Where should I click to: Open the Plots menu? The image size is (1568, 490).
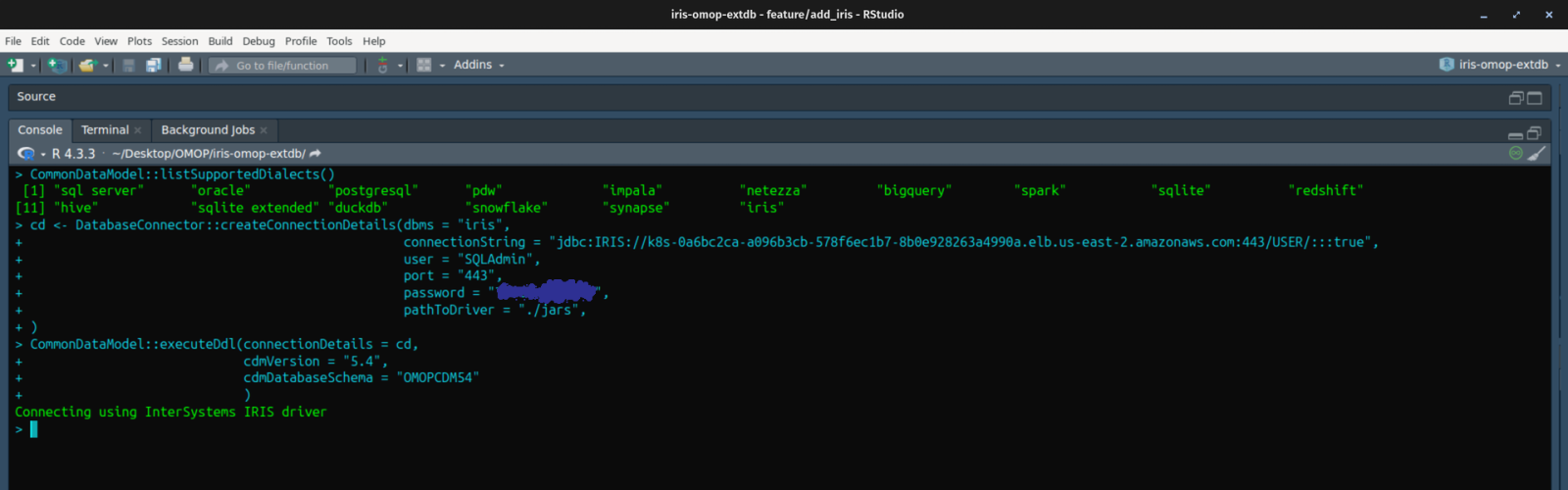click(140, 41)
